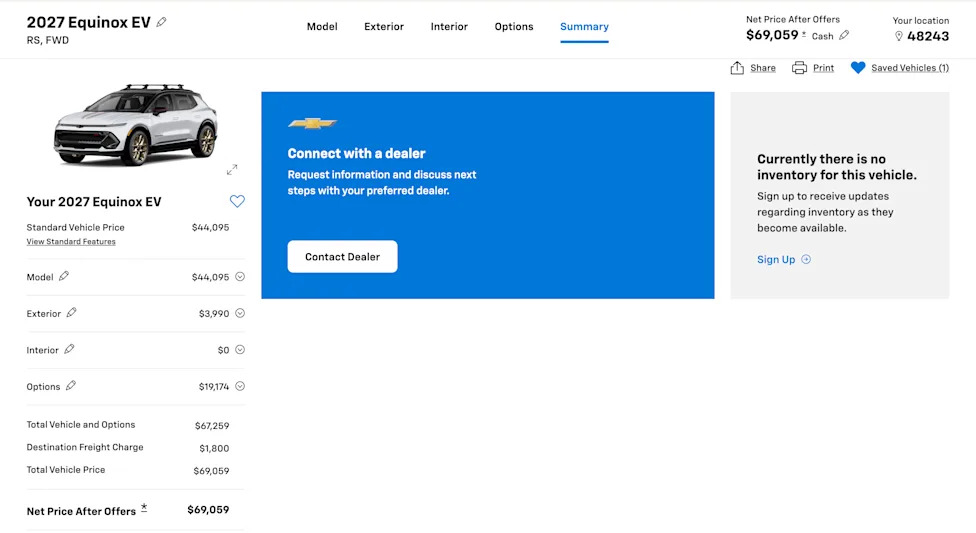Click the RS, FWD trim subtitle
Viewport: 976px width, 533px height.
[48, 40]
